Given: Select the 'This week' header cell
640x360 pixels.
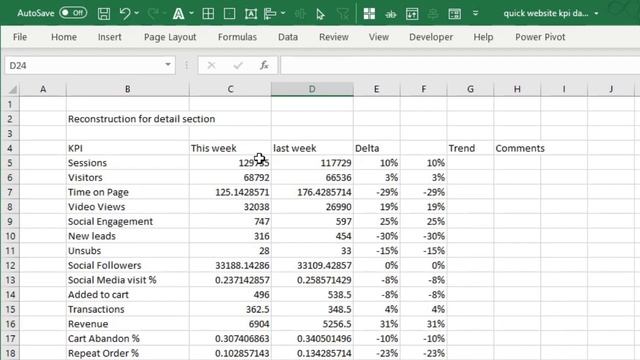Looking at the screenshot, I should (230, 148).
